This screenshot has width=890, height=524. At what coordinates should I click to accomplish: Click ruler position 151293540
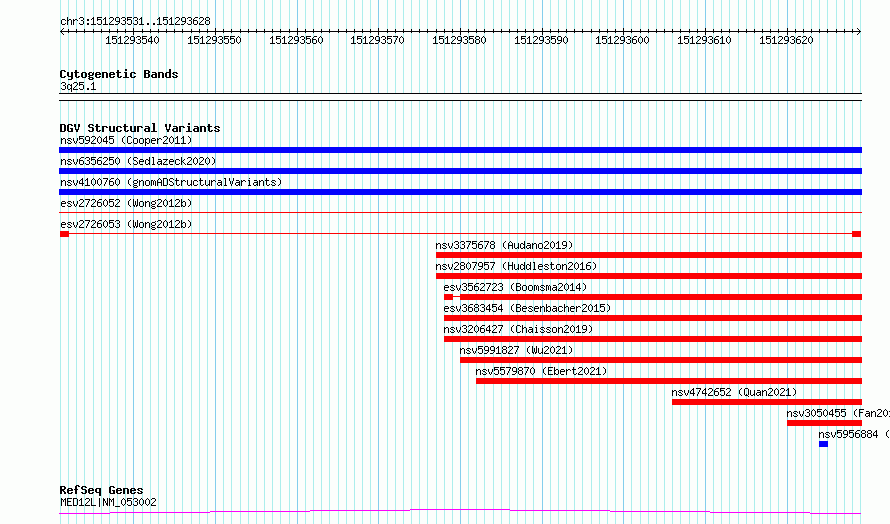[x=132, y=40]
